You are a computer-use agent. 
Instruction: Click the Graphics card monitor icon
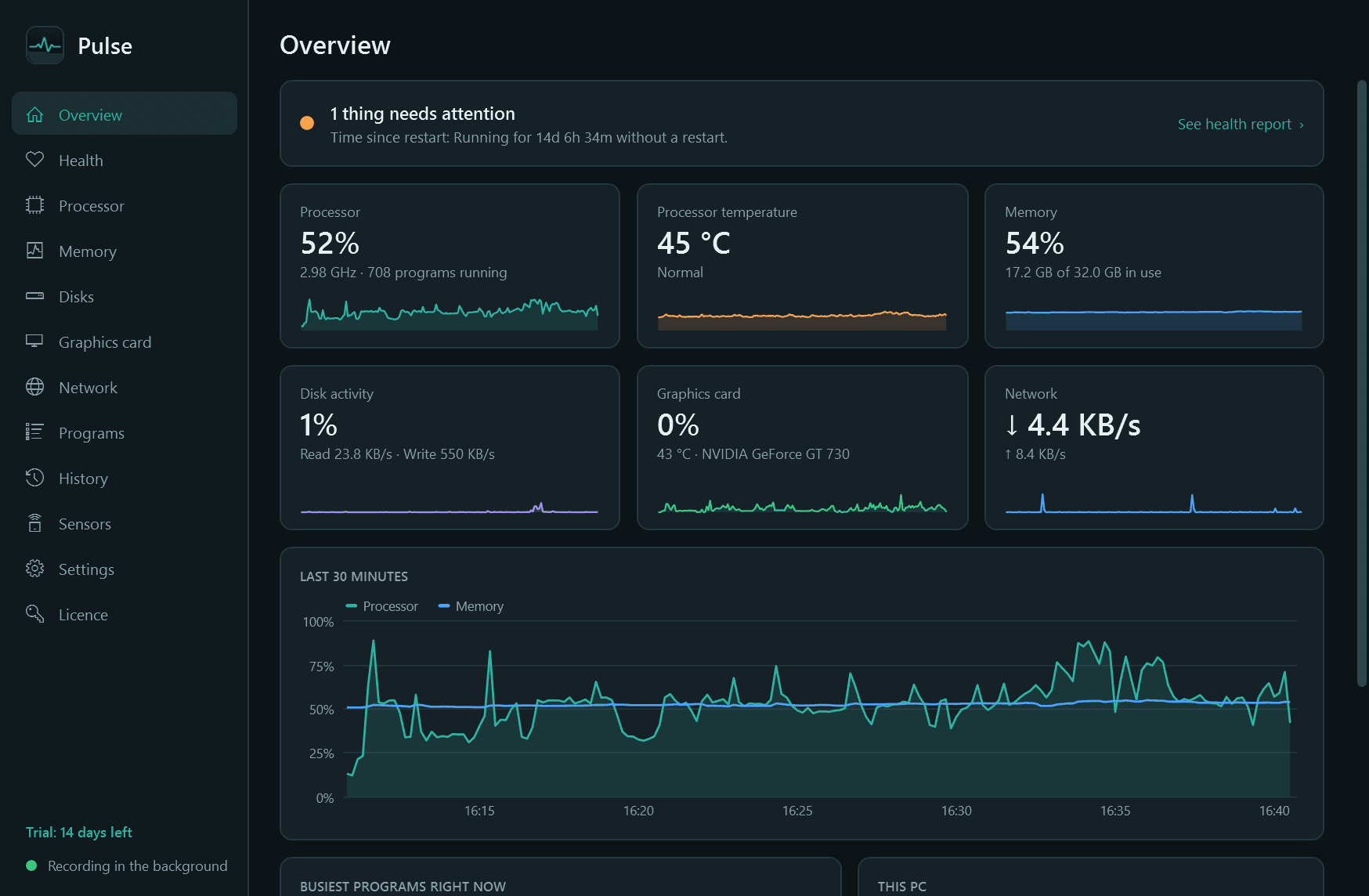pyautogui.click(x=34, y=341)
